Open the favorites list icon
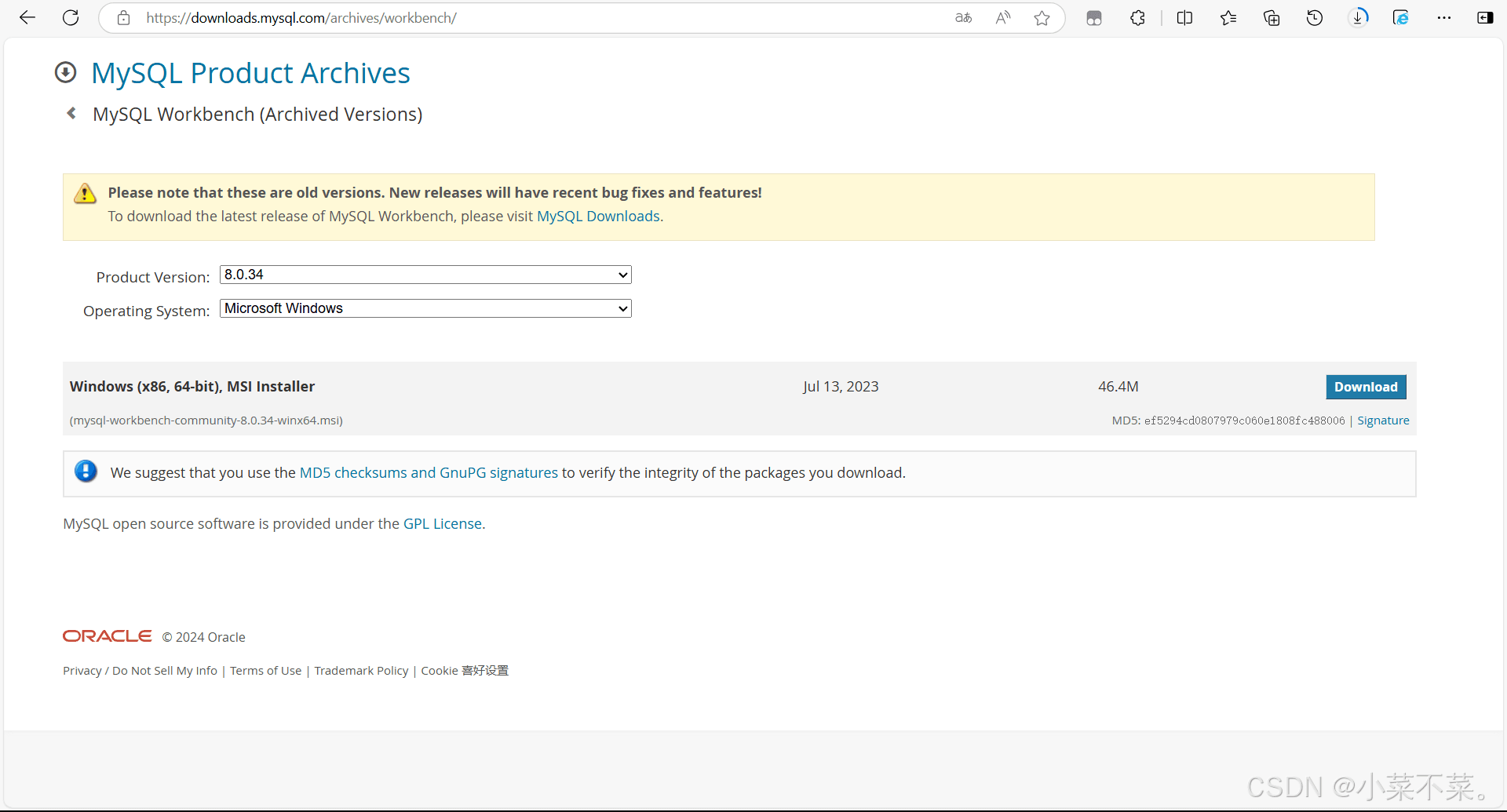The width and height of the screenshot is (1507, 812). pyautogui.click(x=1228, y=17)
